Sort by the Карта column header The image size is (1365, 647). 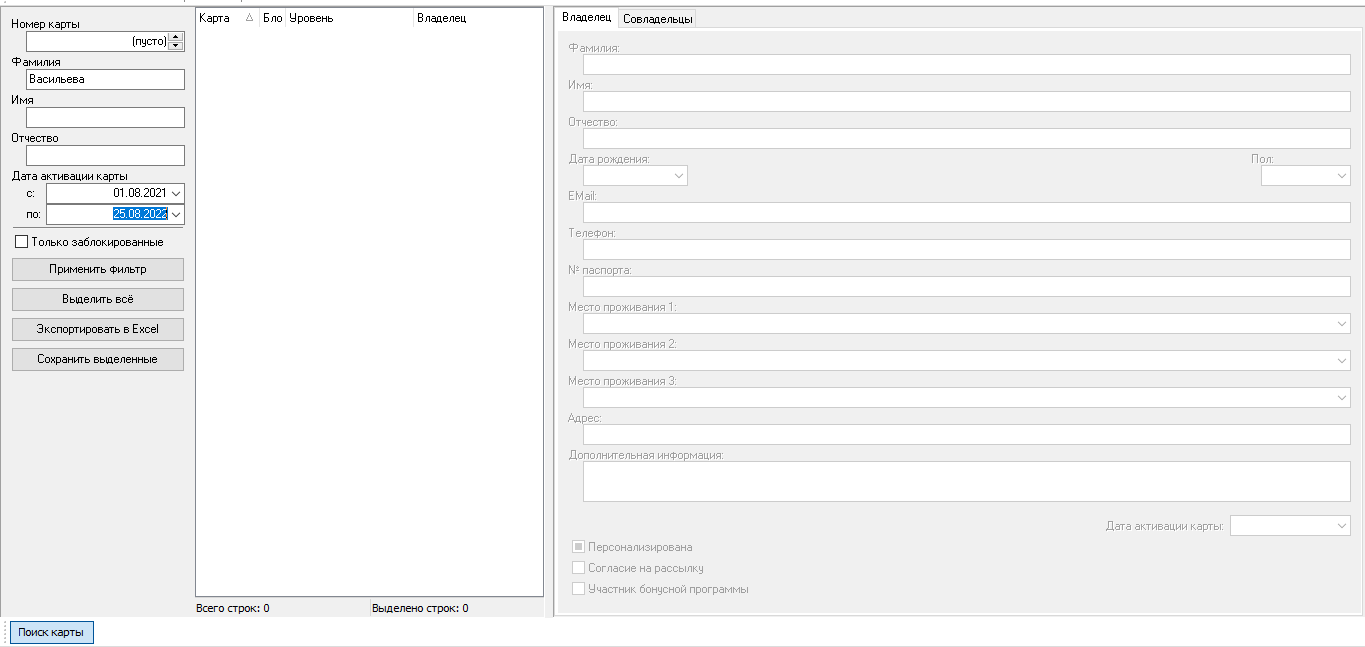pos(227,18)
